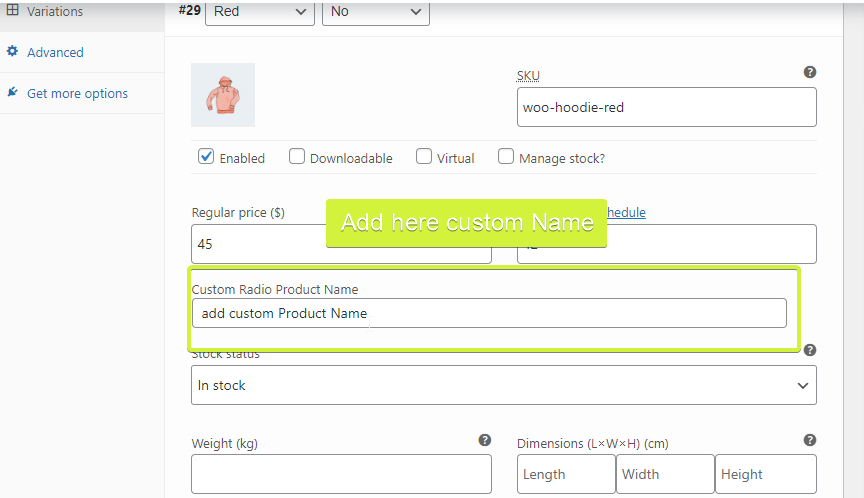Open the Advanced tab
Screen dimensions: 864x498
pyautogui.click(x=55, y=52)
